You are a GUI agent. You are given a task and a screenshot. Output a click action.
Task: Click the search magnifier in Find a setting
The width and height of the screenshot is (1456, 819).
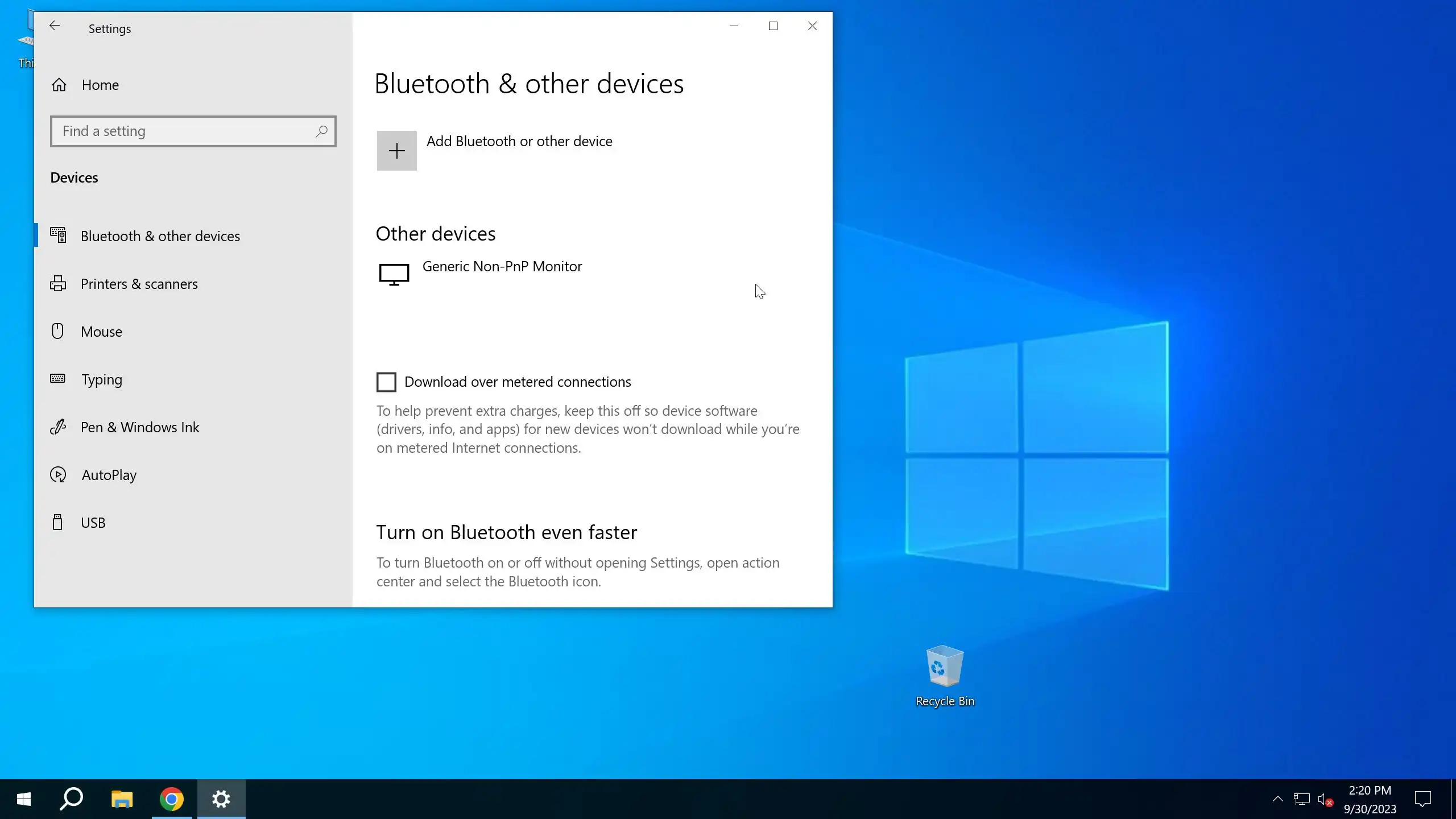click(321, 131)
